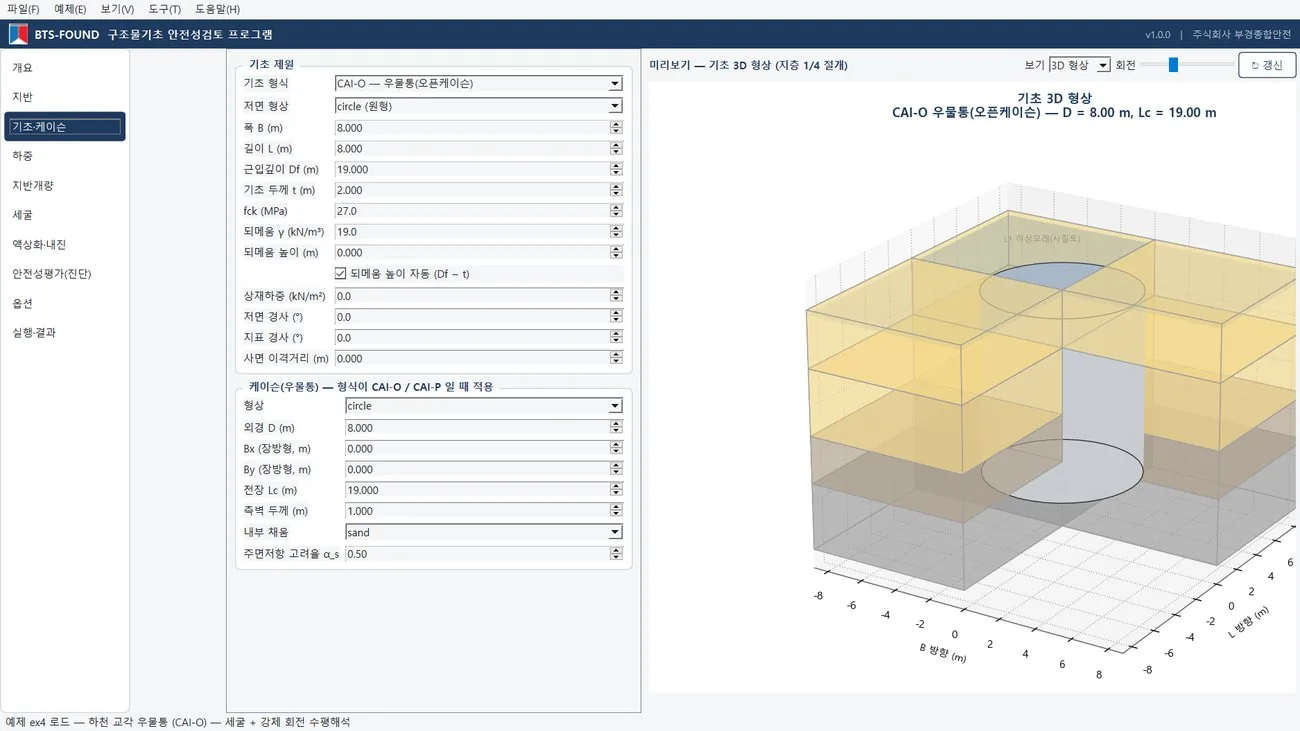Go to the 지반개량 section

point(65,186)
